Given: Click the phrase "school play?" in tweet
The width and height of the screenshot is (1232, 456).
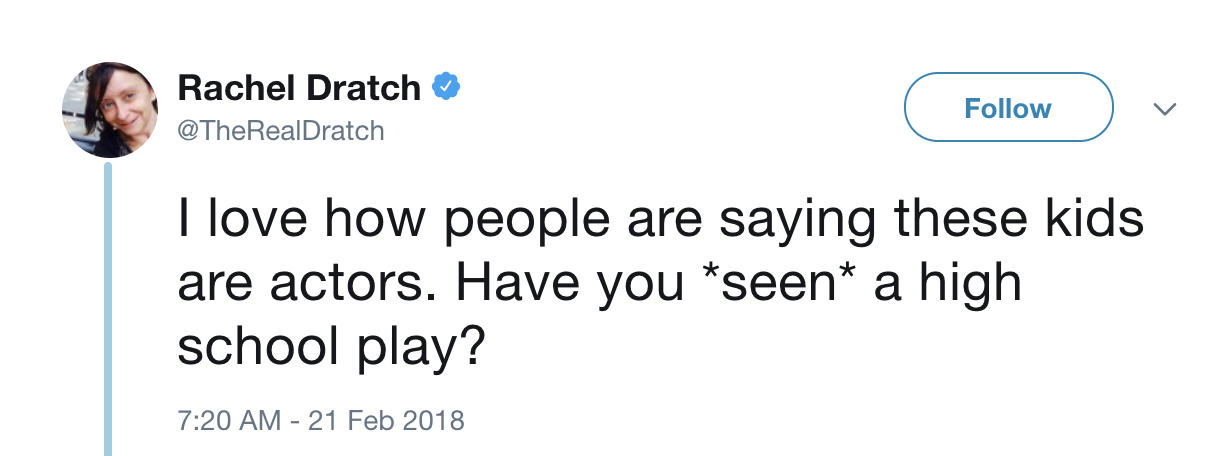Looking at the screenshot, I should point(332,345).
